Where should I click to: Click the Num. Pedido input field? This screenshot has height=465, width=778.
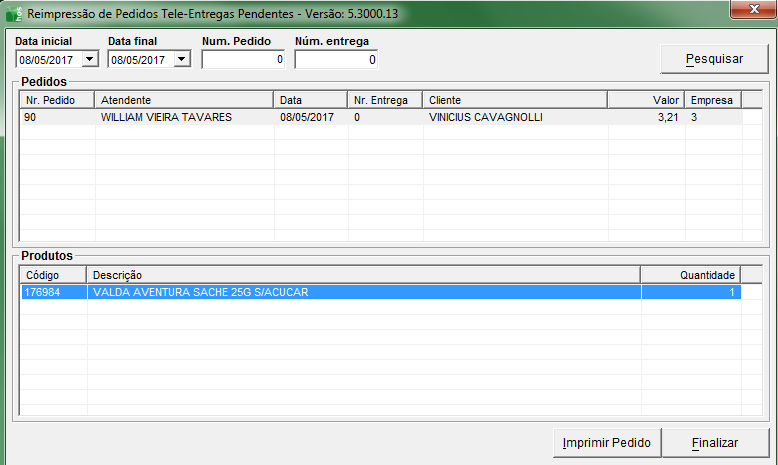[243, 60]
